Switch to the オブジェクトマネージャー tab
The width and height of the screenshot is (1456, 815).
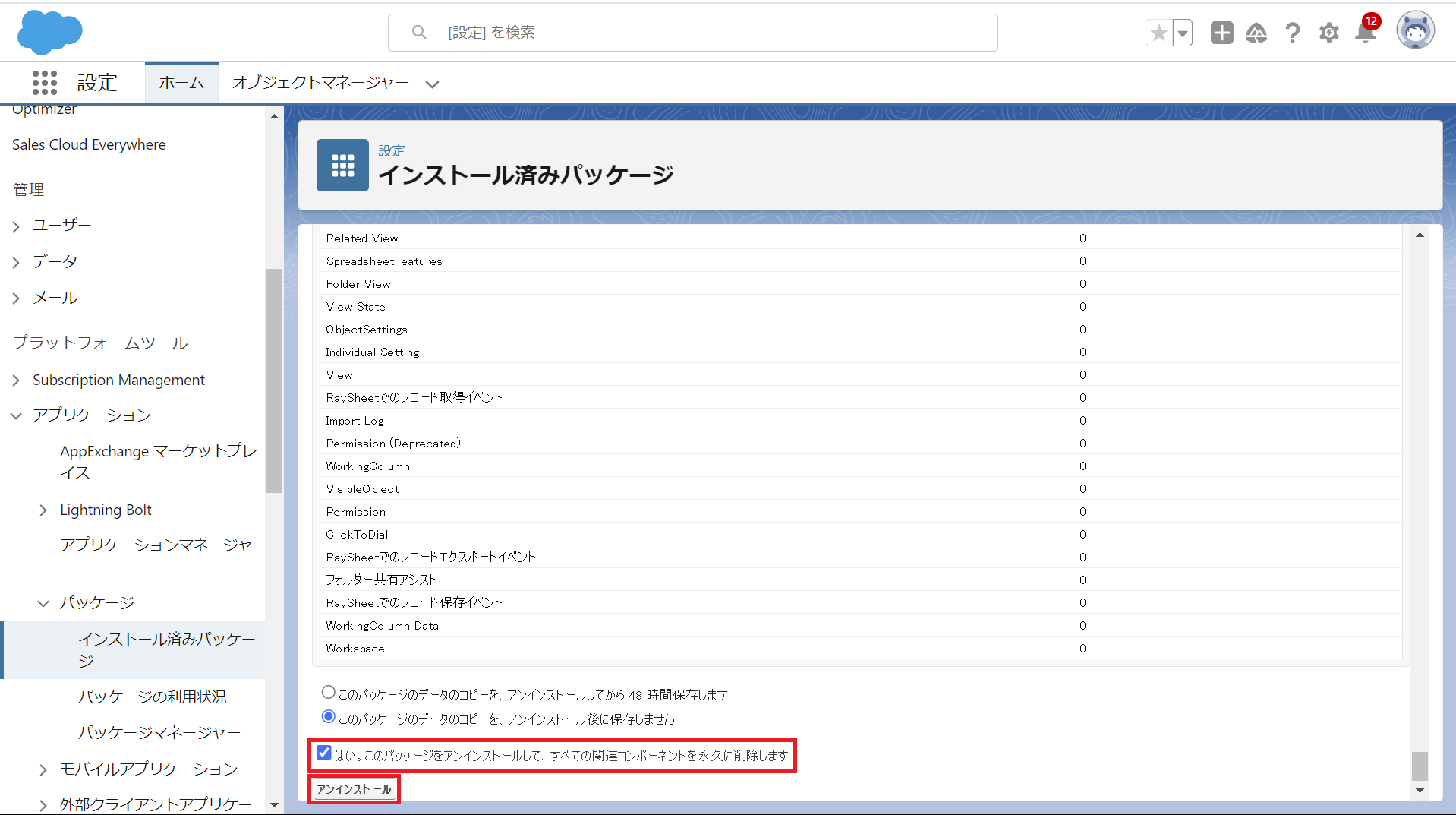click(320, 83)
